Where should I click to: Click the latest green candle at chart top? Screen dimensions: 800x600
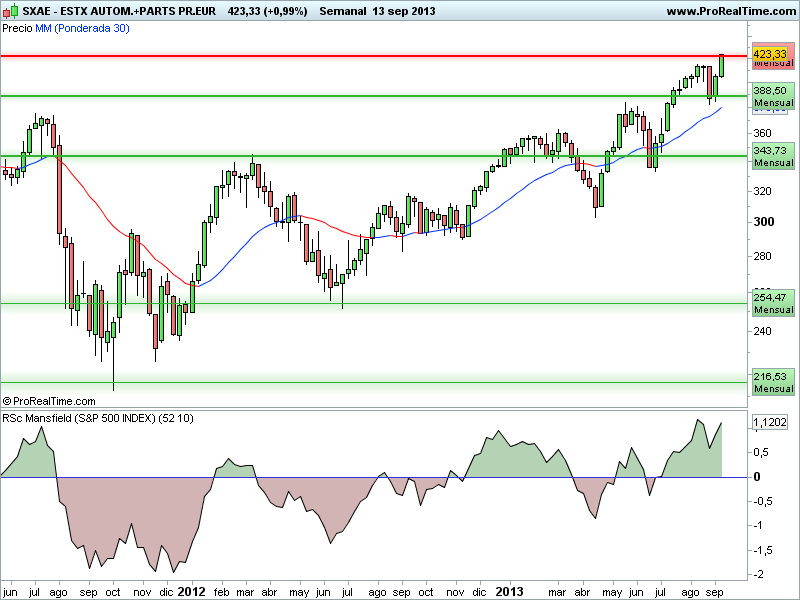point(721,66)
